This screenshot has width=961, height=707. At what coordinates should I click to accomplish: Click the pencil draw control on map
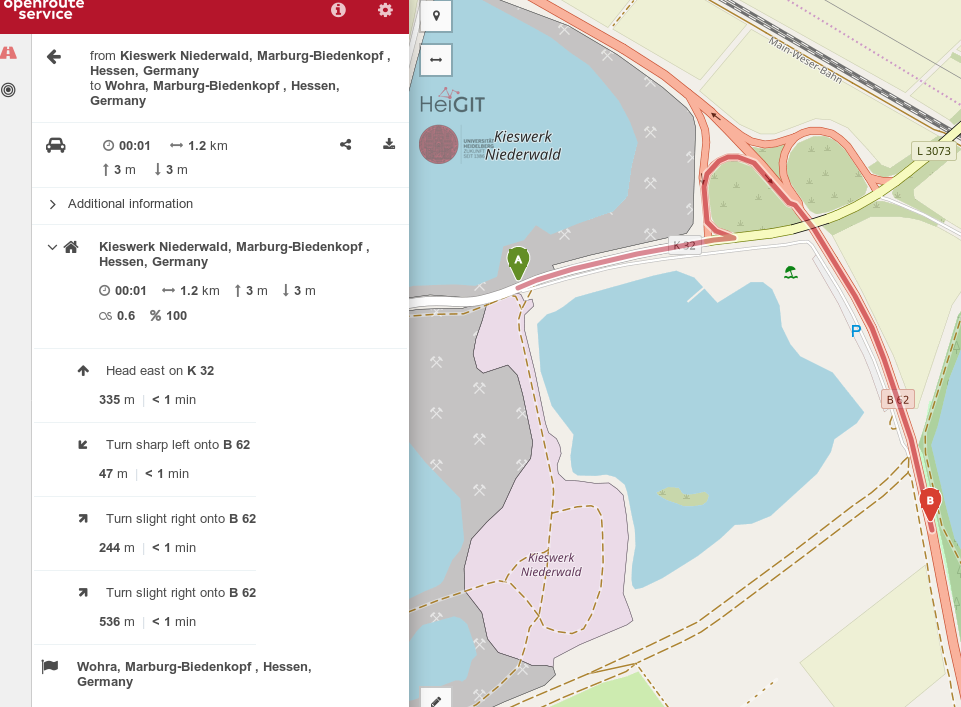point(436,700)
